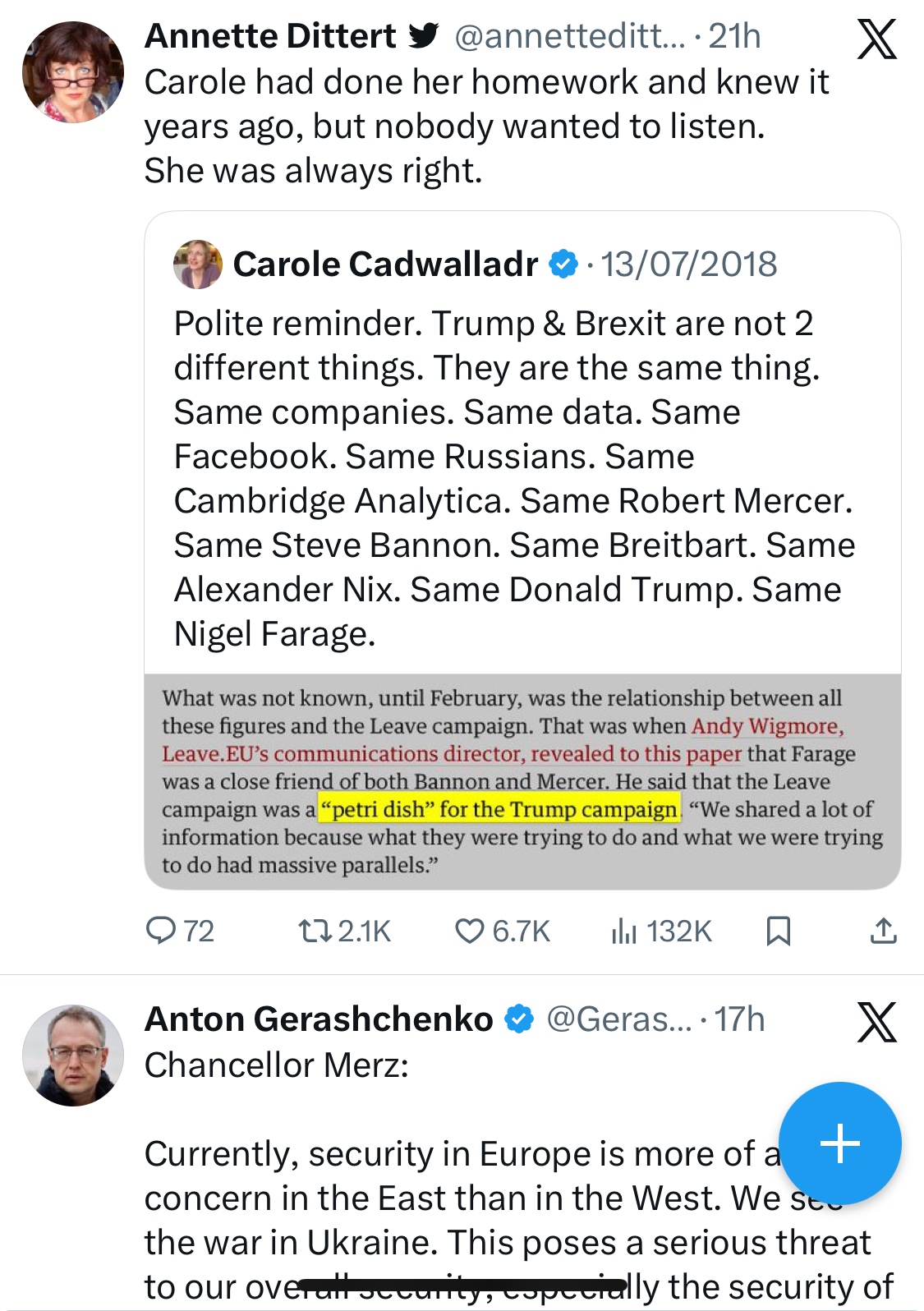The image size is (924, 1311).
Task: Tap Carole Cadwalladr's small avatar in quoted tweet
Action: pos(198,264)
